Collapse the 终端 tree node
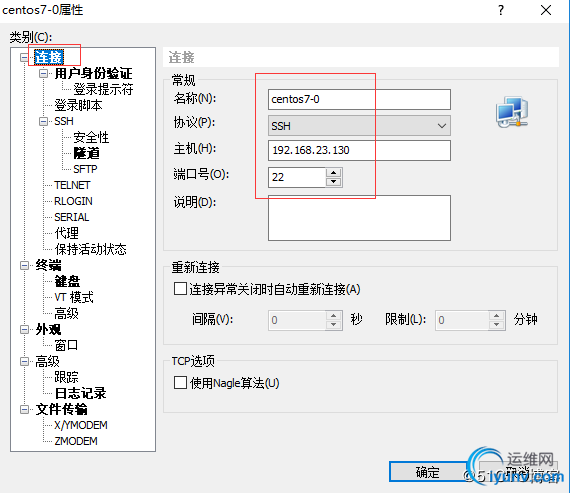The image size is (570, 493). coord(24,265)
